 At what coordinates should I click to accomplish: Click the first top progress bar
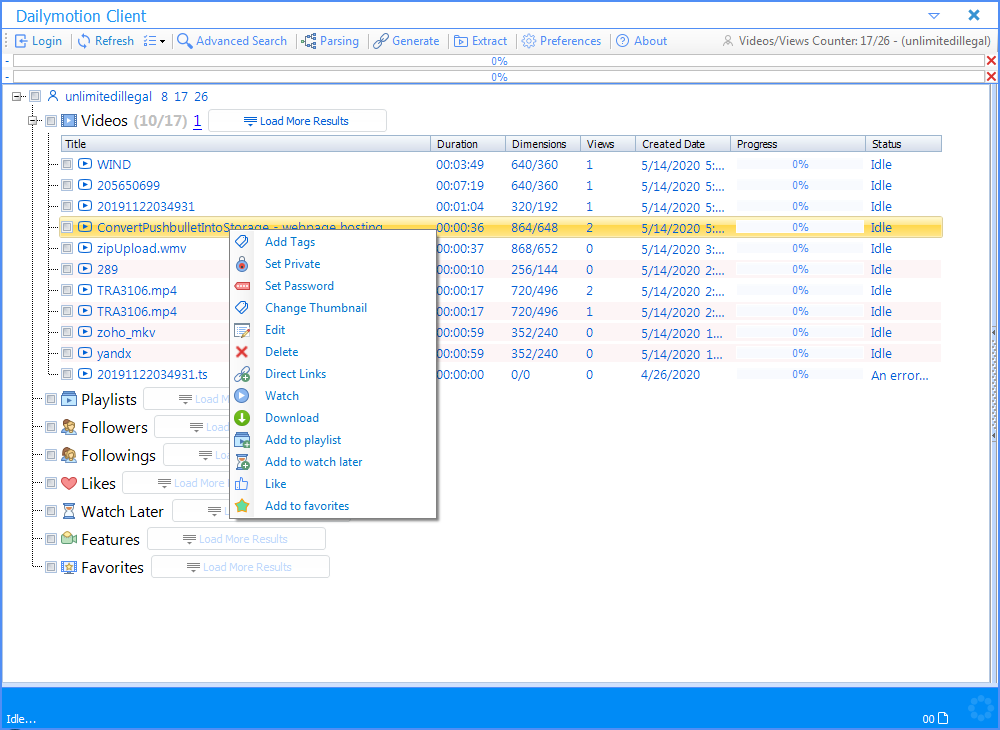click(499, 61)
